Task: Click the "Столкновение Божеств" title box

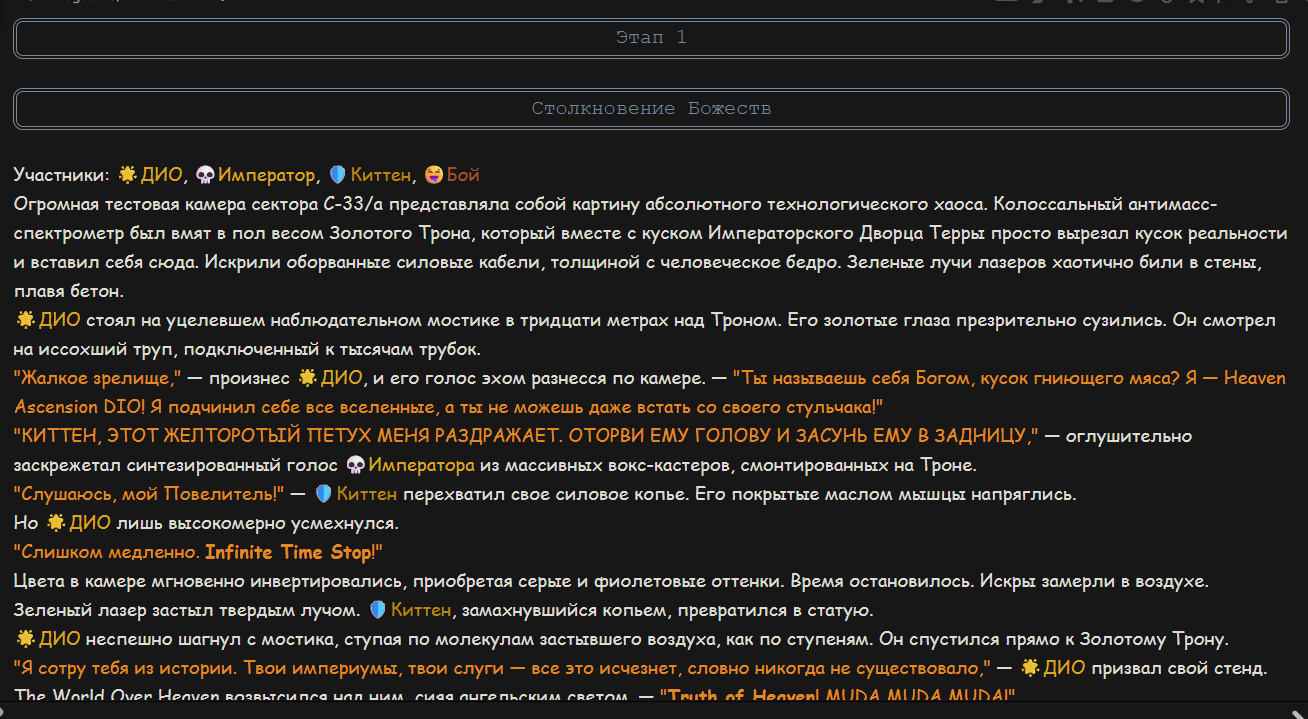Action: pyautogui.click(x=651, y=109)
